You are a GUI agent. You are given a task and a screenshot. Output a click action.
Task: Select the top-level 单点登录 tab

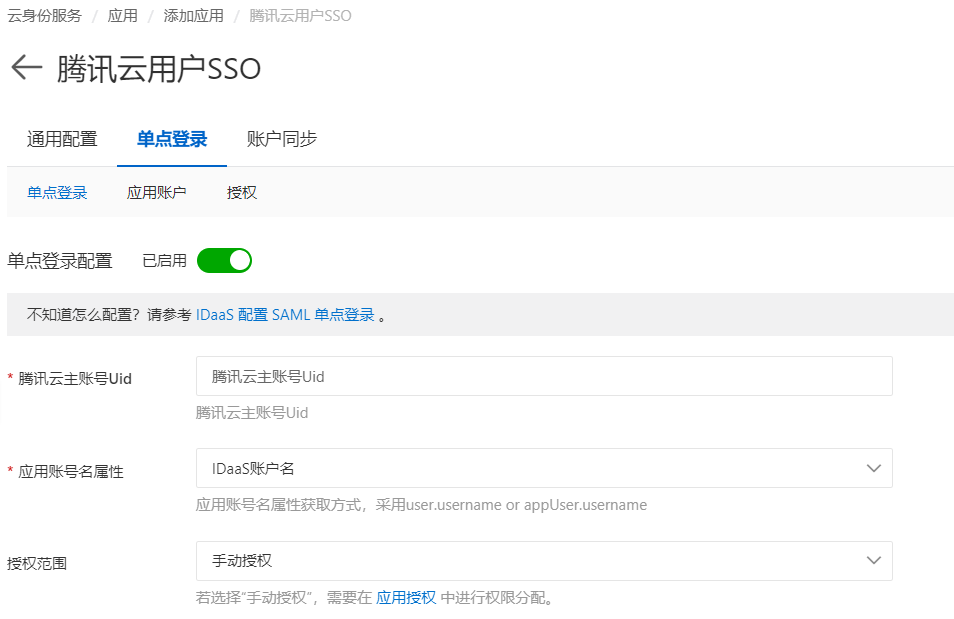tap(172, 139)
